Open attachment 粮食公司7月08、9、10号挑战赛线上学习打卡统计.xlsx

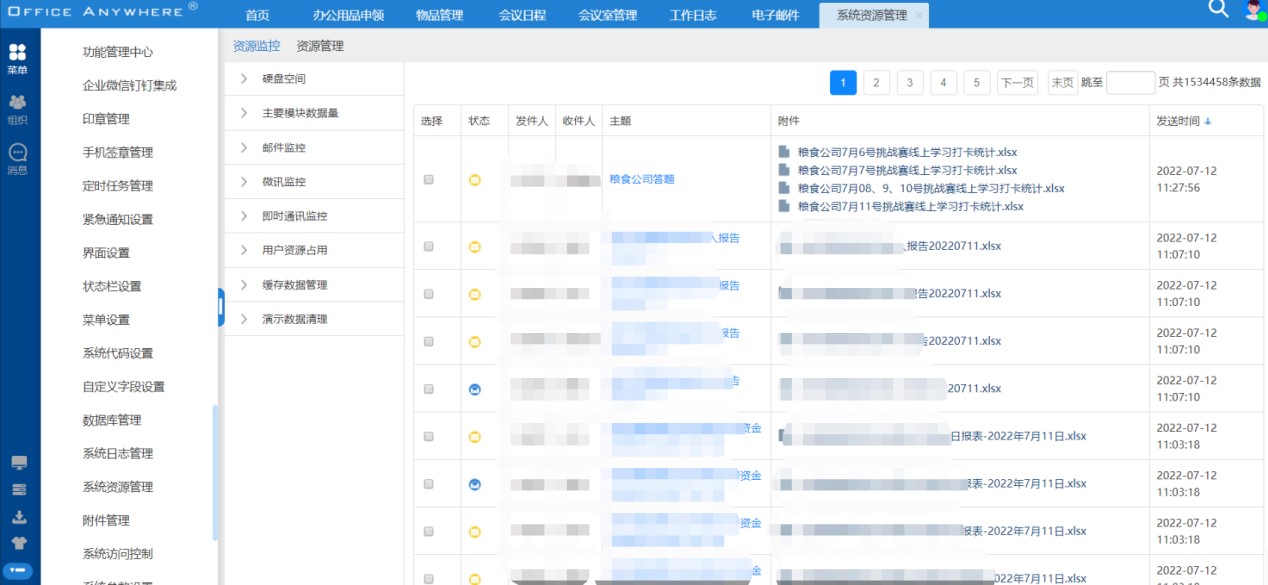tap(931, 188)
